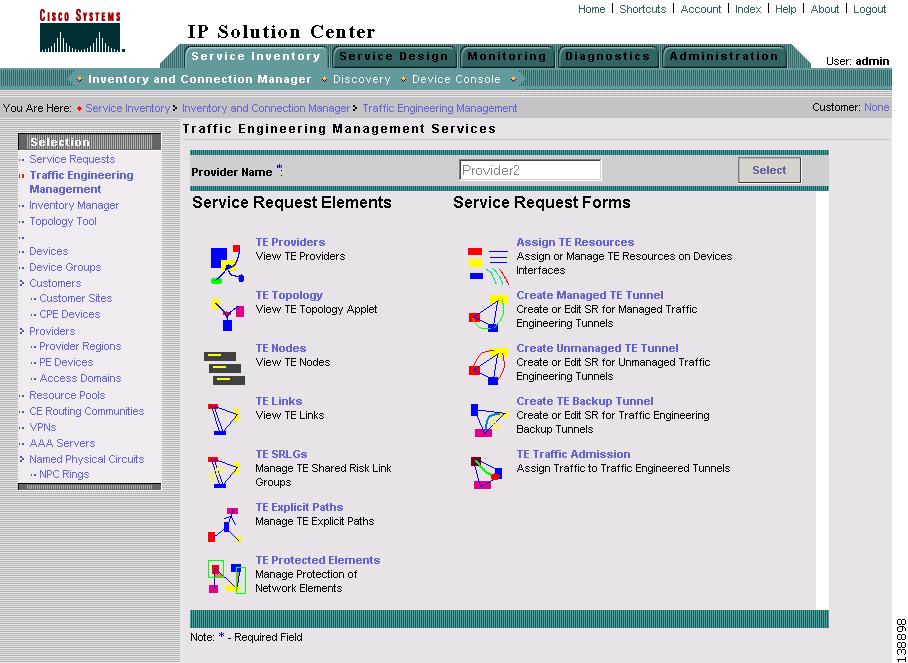Click the Create TE Backup Tunnel icon
908x663 pixels.
(488, 420)
